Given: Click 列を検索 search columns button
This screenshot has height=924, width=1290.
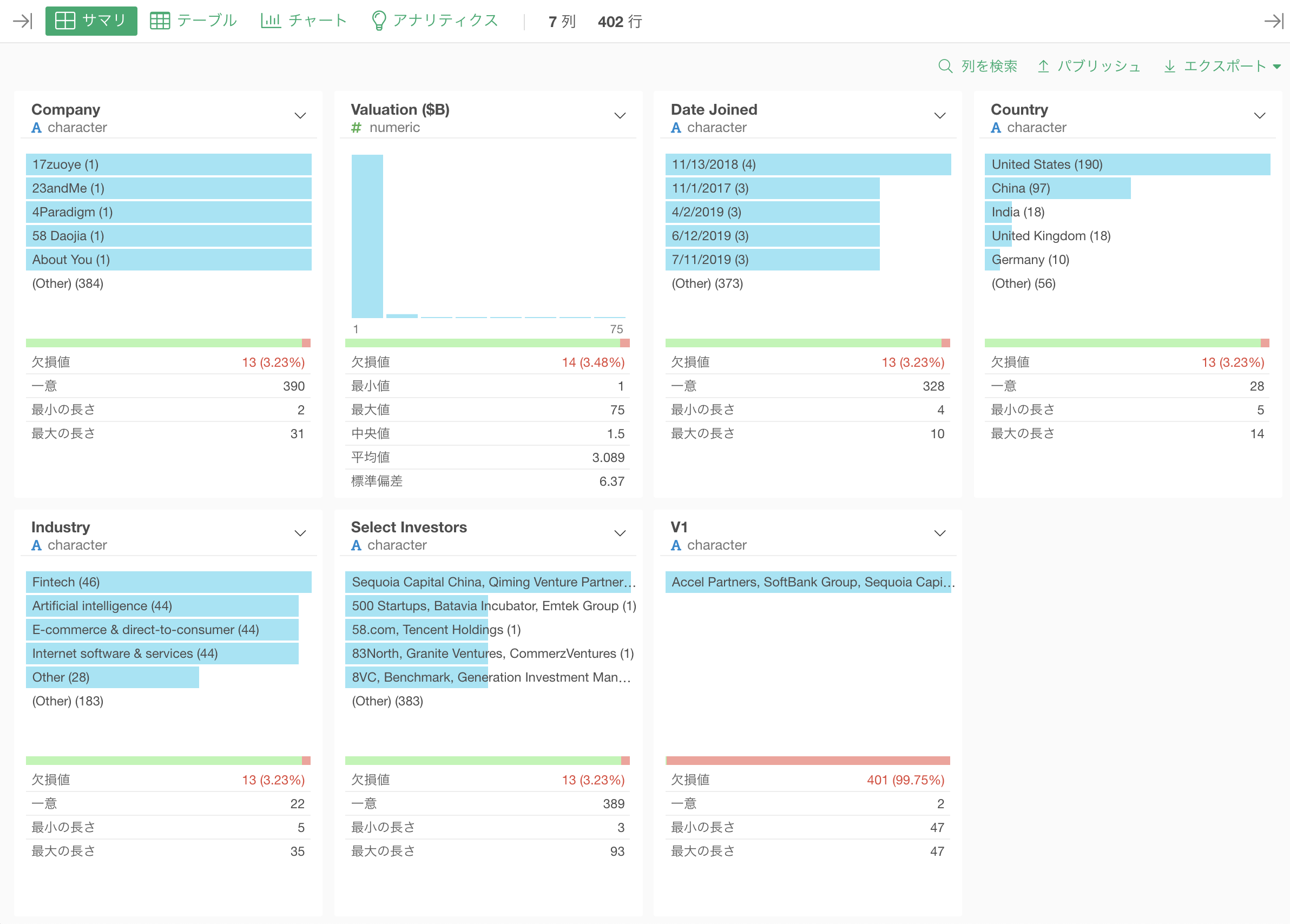Looking at the screenshot, I should [978, 66].
